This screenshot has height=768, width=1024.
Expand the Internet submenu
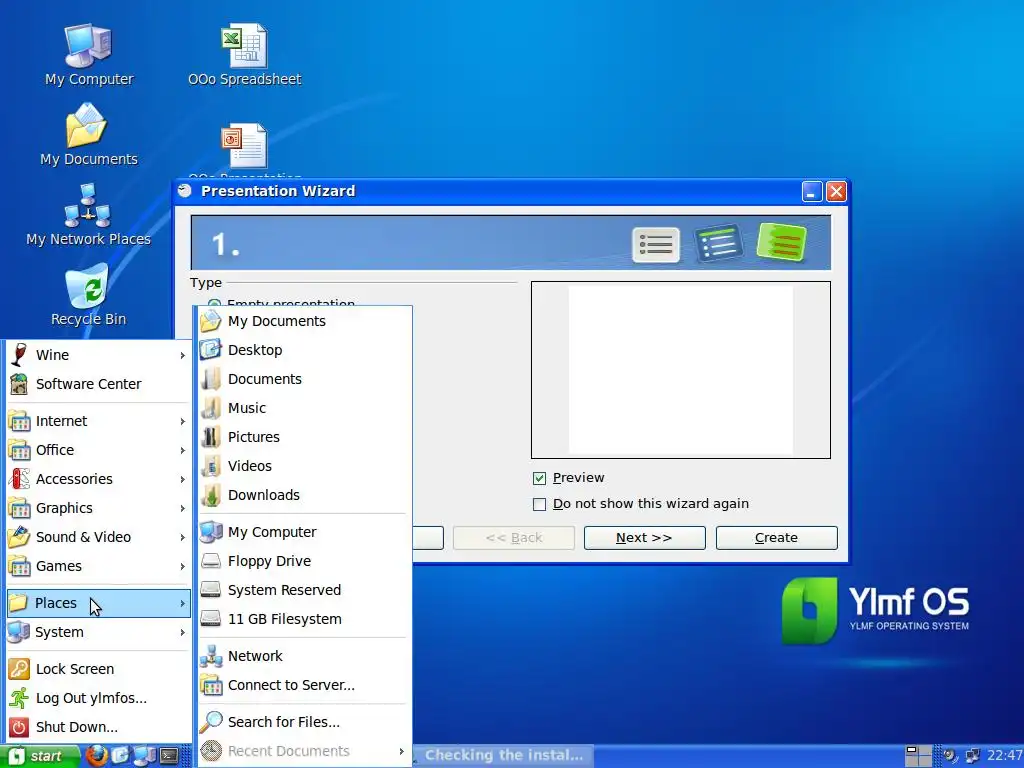click(98, 421)
